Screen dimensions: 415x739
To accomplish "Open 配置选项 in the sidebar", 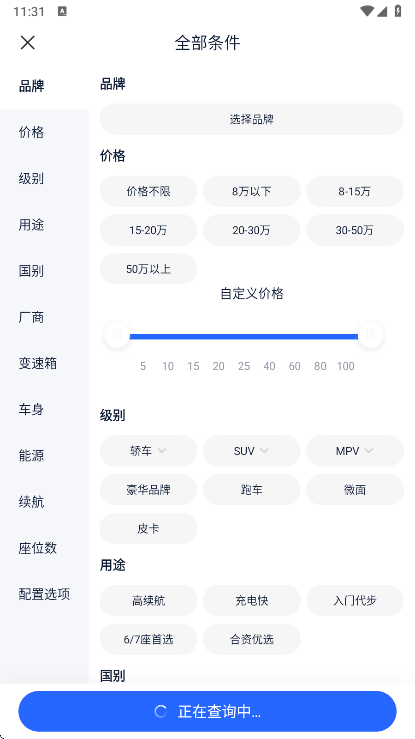I will 44,594.
